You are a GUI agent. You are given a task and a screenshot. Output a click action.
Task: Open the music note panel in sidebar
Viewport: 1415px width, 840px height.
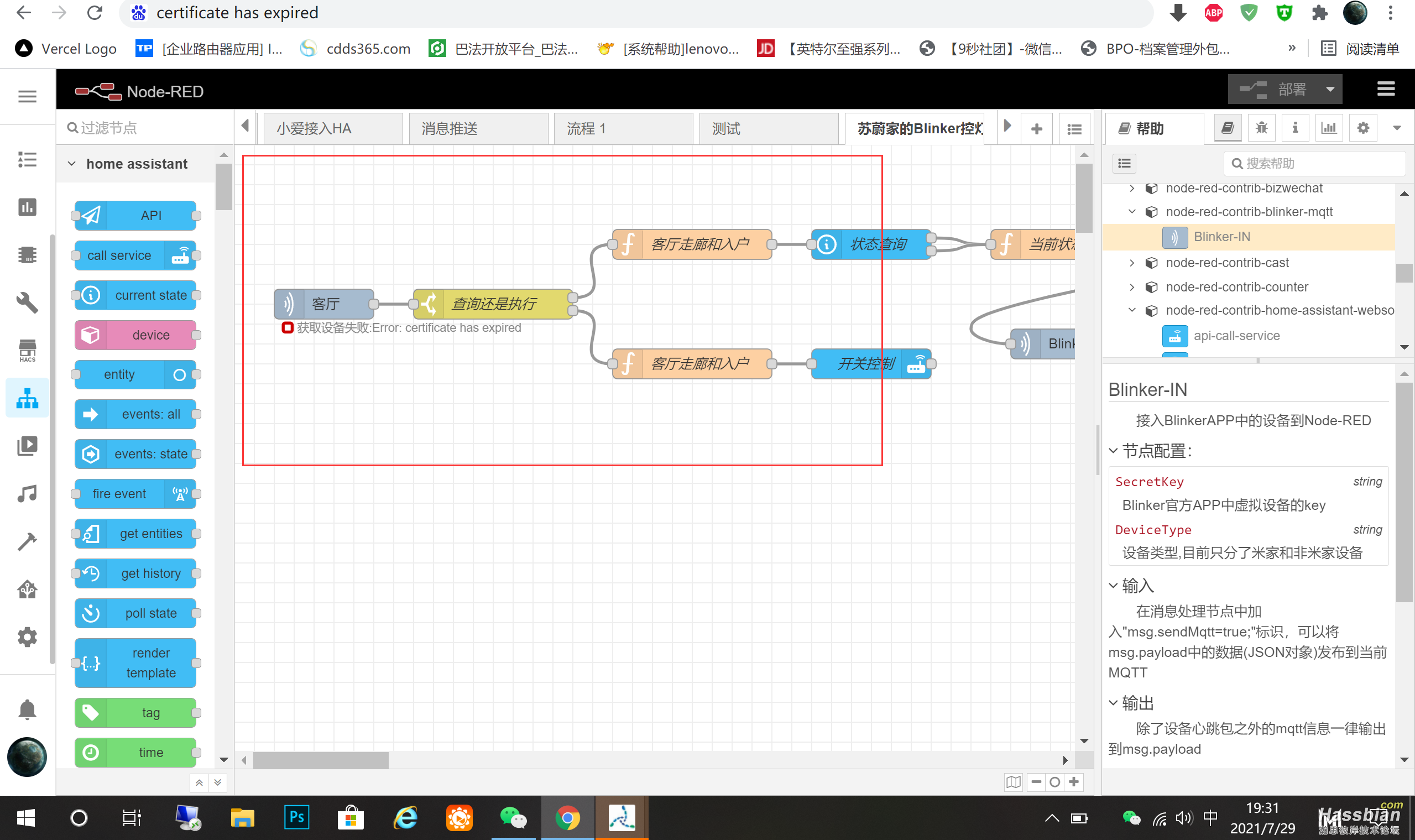tap(27, 494)
